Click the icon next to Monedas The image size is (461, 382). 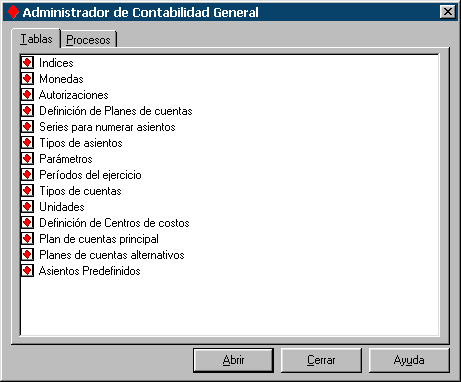coord(27,79)
